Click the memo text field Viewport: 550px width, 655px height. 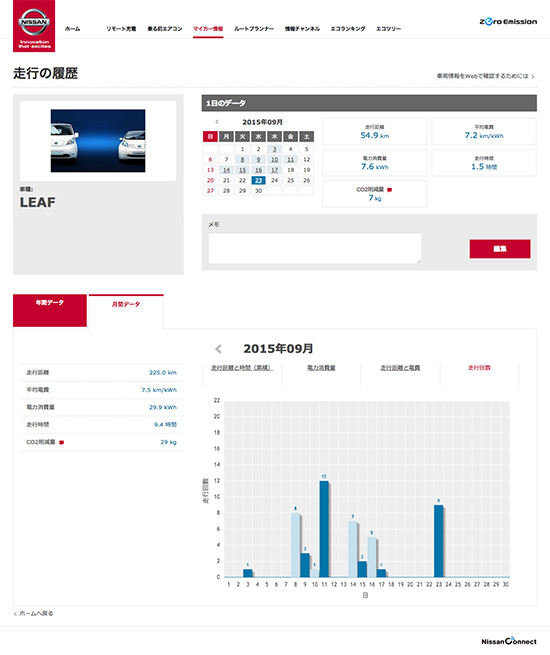pyautogui.click(x=315, y=249)
